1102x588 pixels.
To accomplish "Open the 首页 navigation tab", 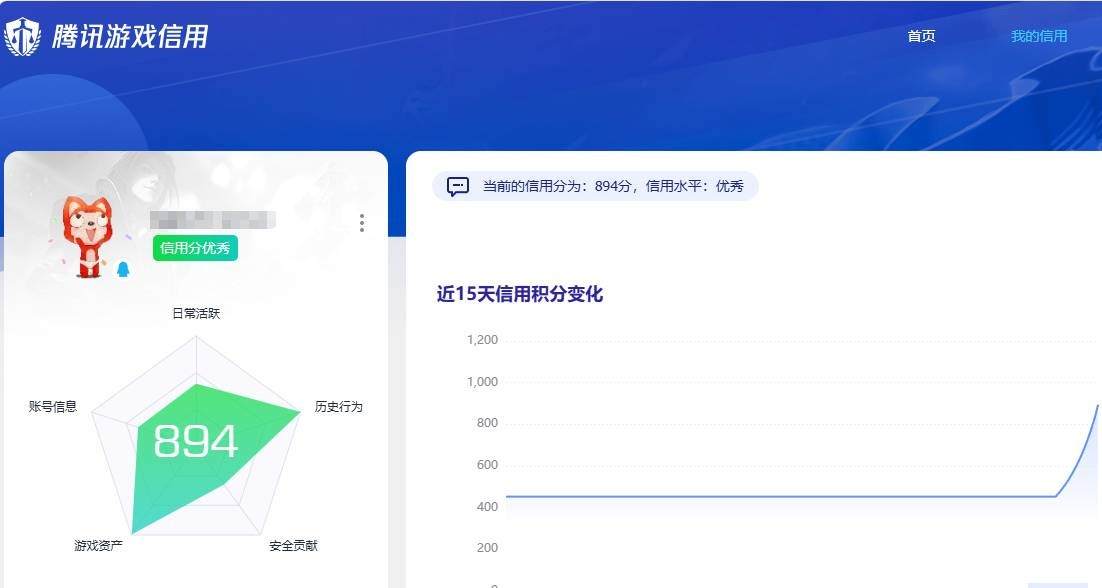I will point(921,36).
